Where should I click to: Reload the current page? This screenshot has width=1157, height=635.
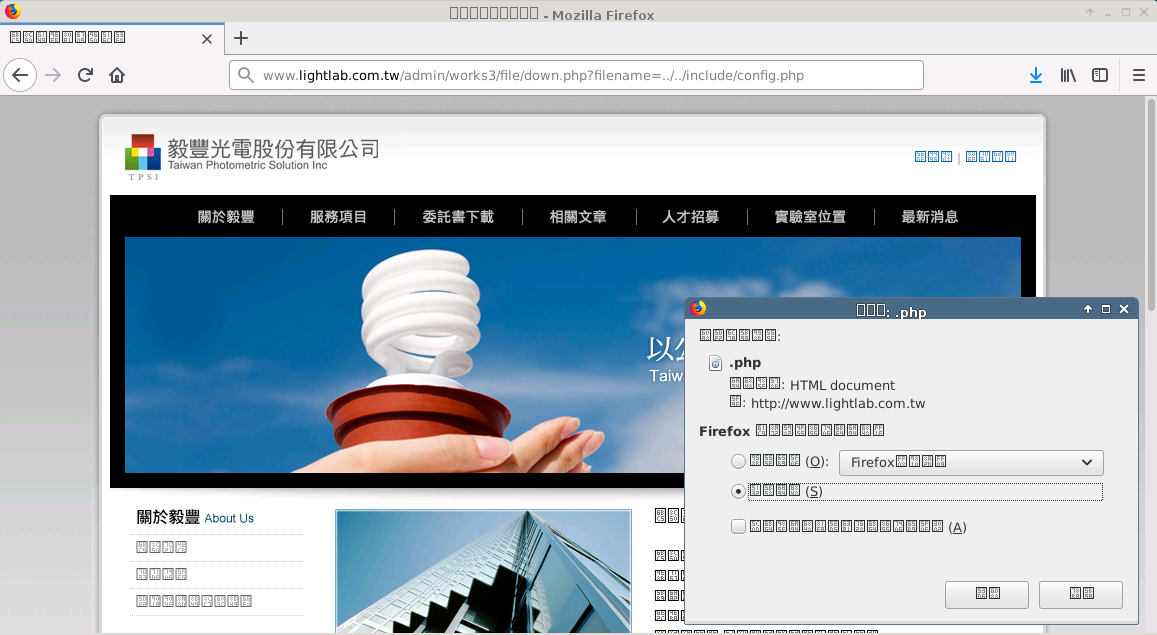click(x=85, y=75)
